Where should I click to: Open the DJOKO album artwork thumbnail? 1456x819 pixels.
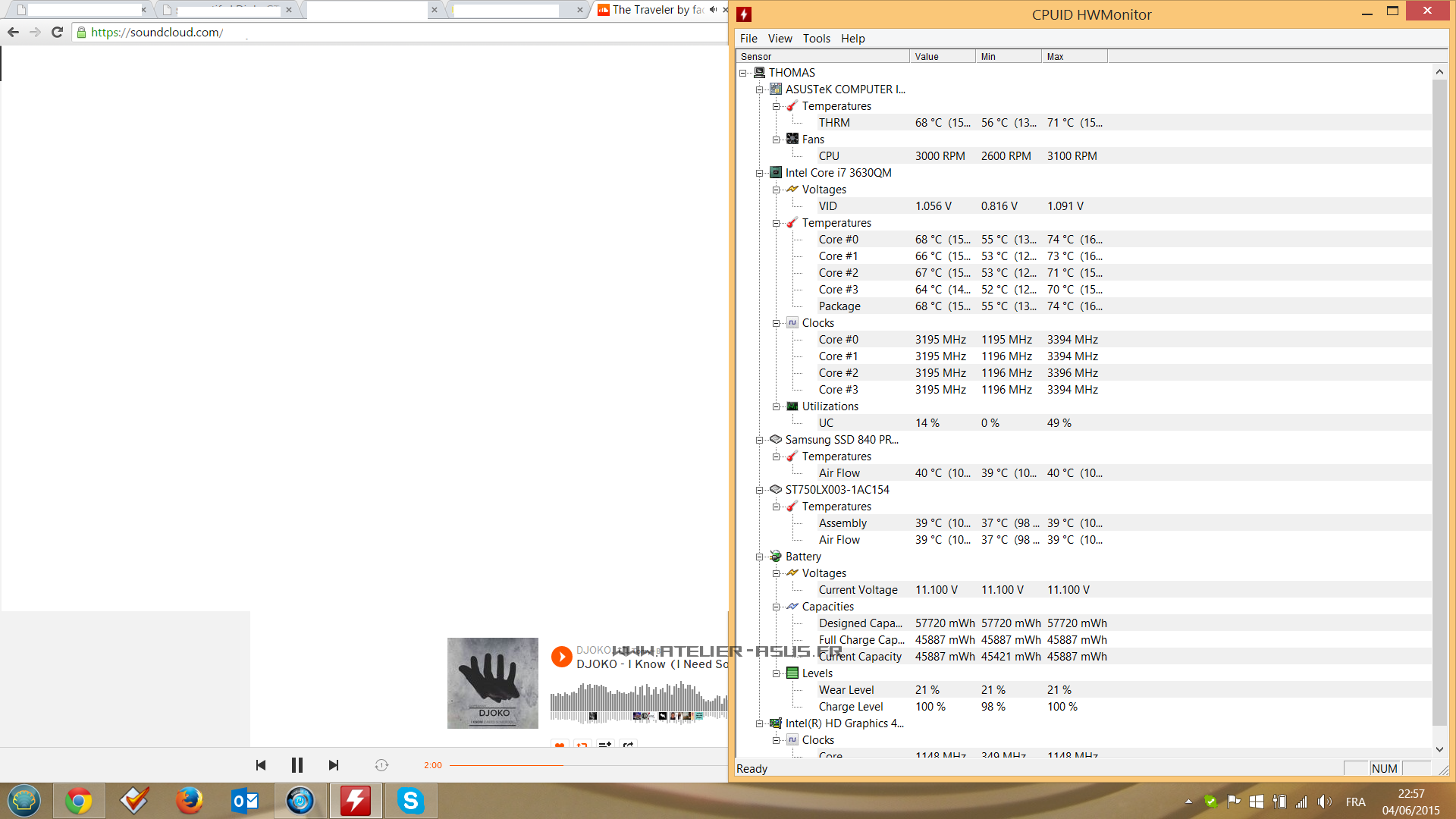point(492,682)
